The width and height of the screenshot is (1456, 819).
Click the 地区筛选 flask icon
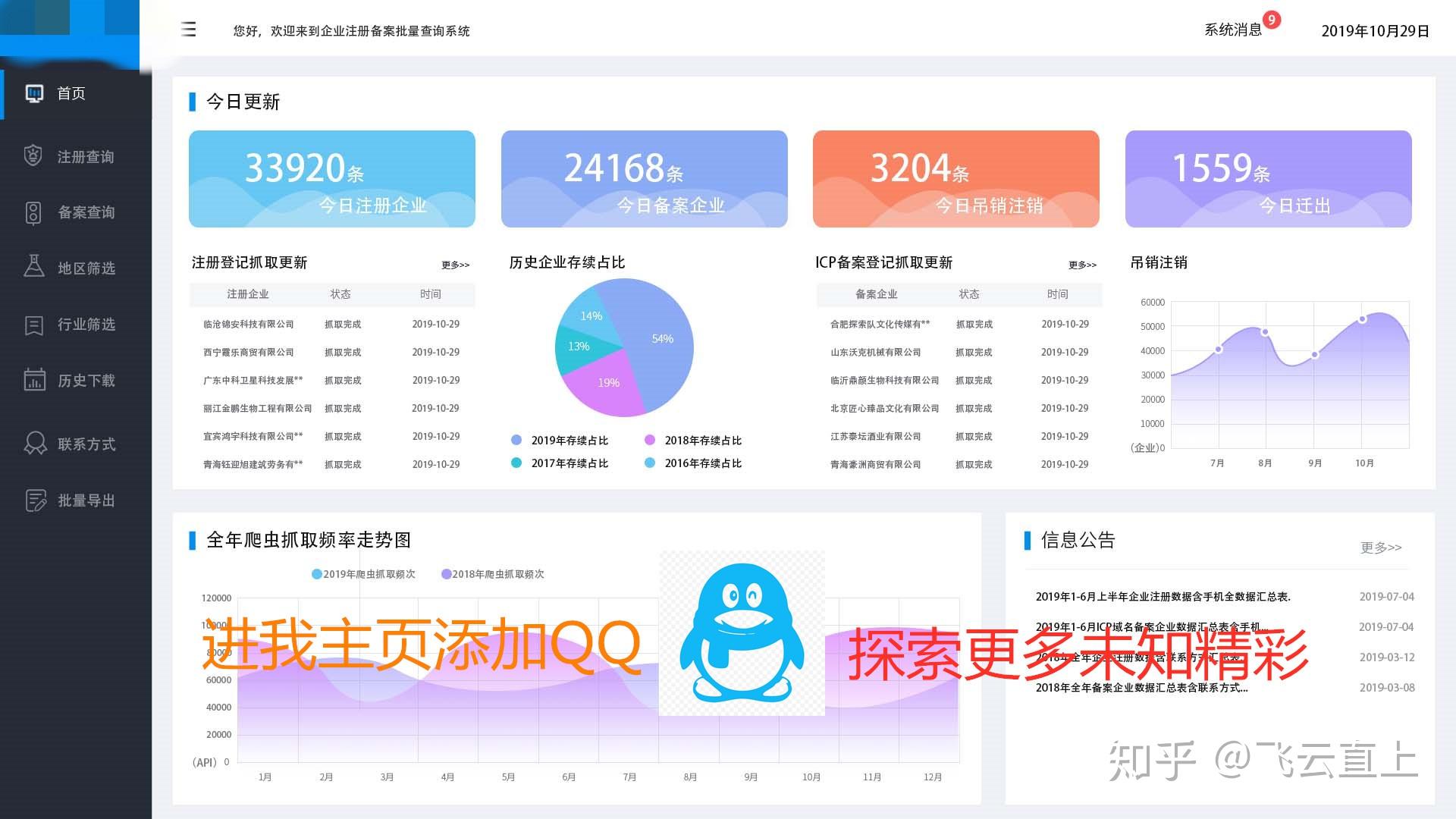coord(33,266)
